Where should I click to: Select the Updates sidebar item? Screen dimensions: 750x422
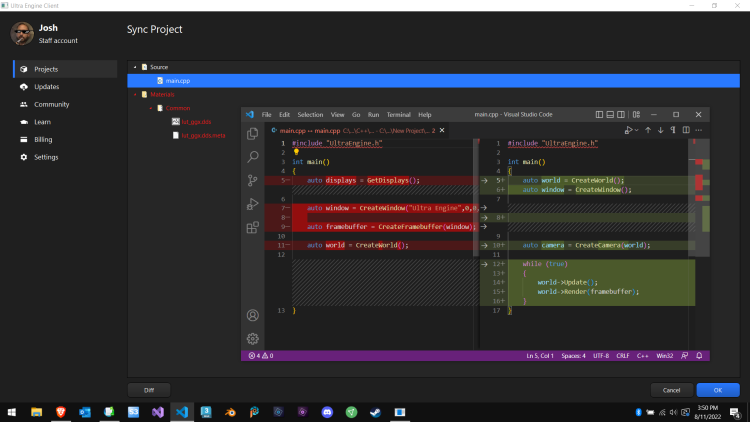click(46, 87)
